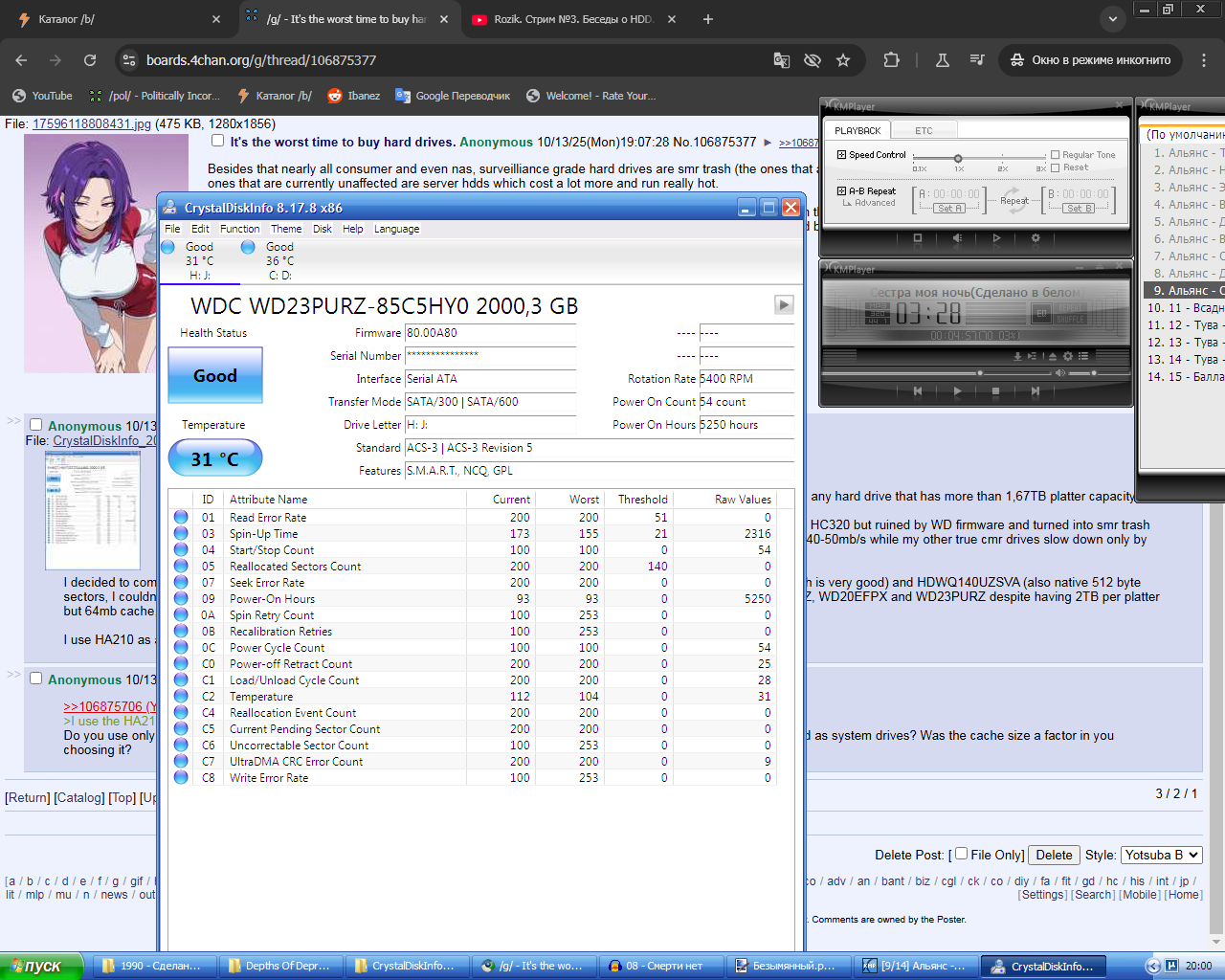Image resolution: width=1225 pixels, height=980 pixels.
Task: Open the File menu in CrystalDiskInfo
Action: point(172,229)
